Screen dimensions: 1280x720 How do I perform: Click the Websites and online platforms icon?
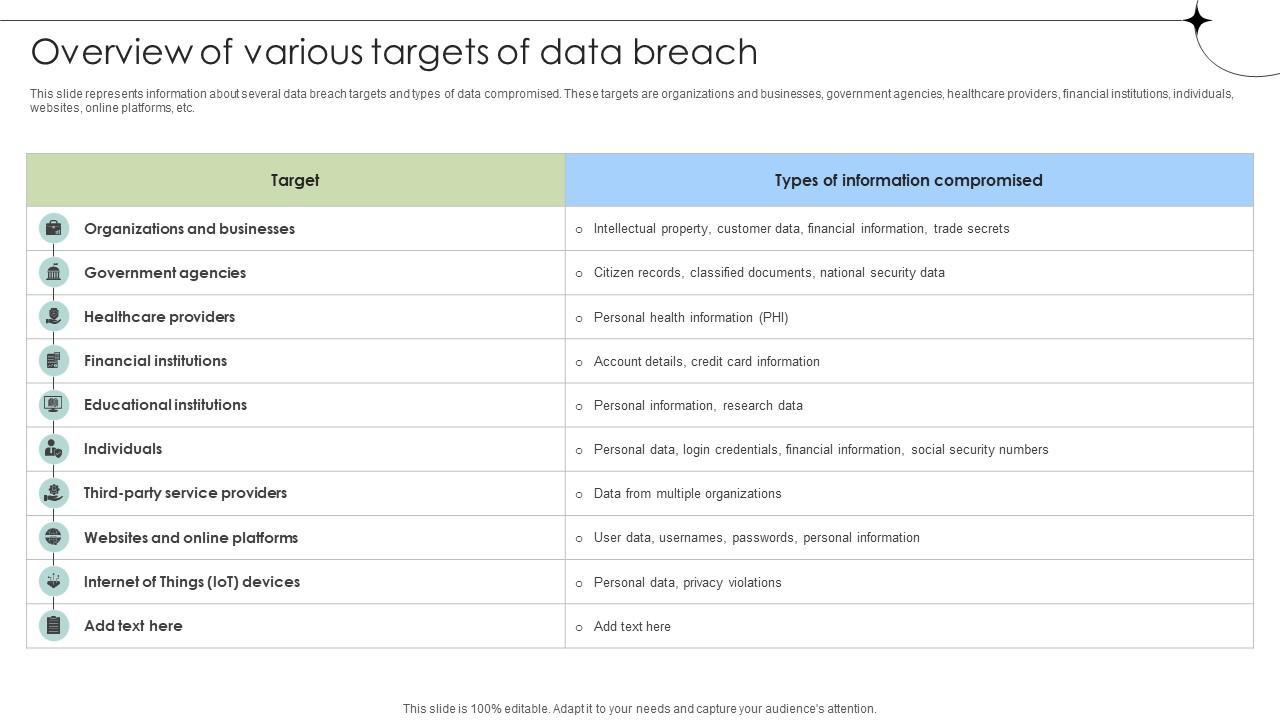pos(54,537)
